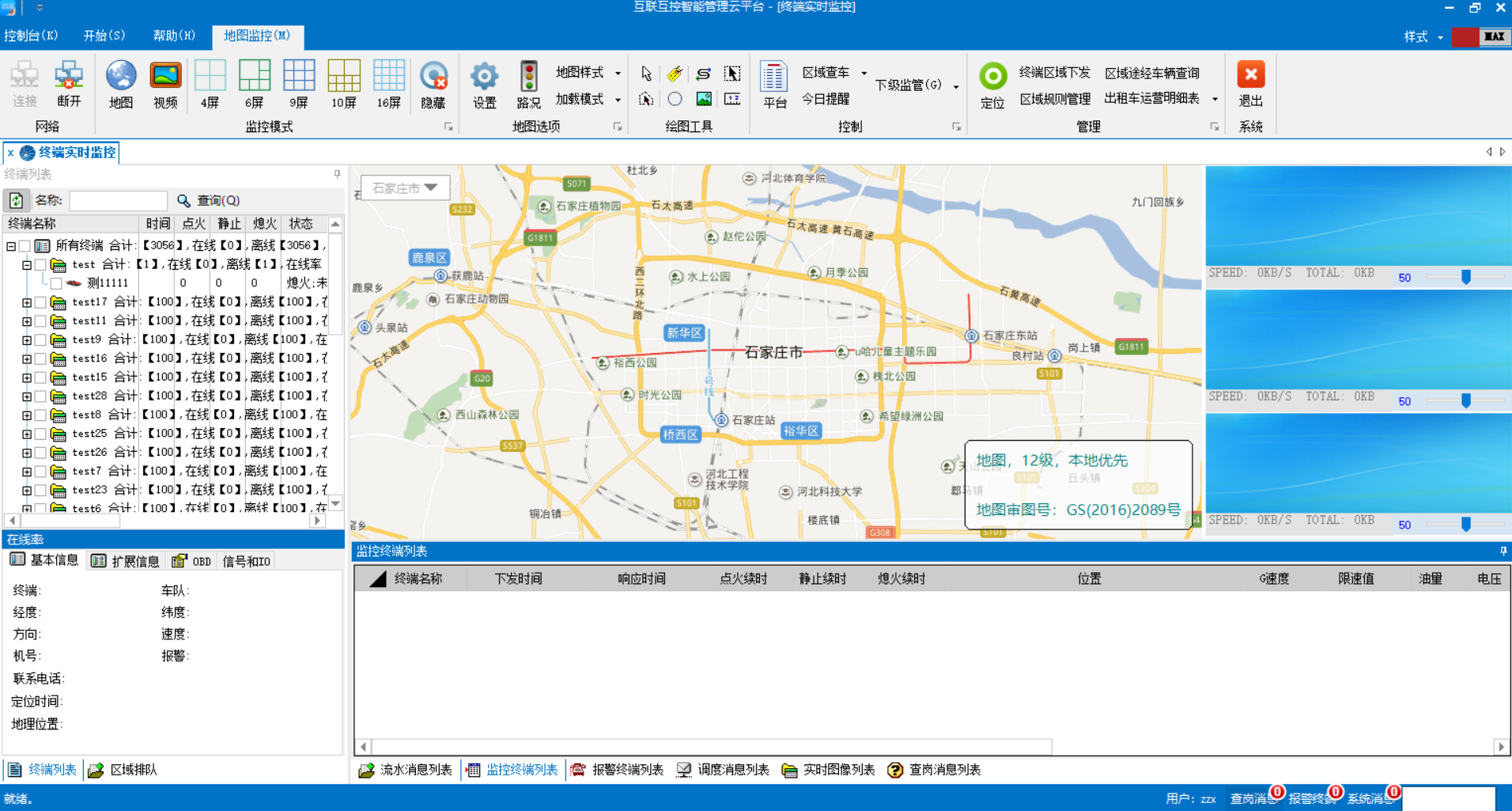Viewport: 1512px width, 811px height.
Task: Switch to the OBD tab
Action: click(191, 561)
